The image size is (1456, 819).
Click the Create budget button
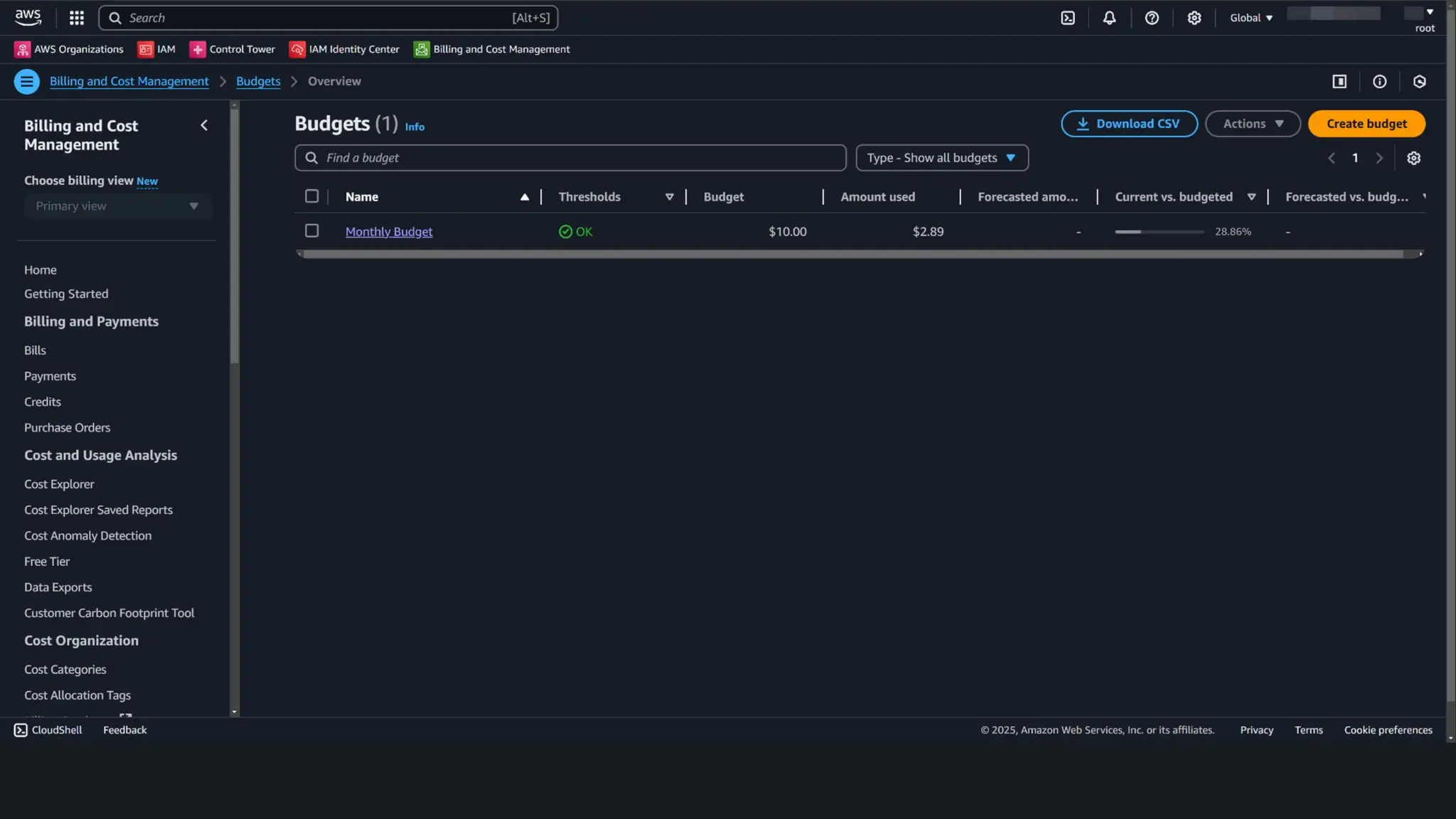1366,124
